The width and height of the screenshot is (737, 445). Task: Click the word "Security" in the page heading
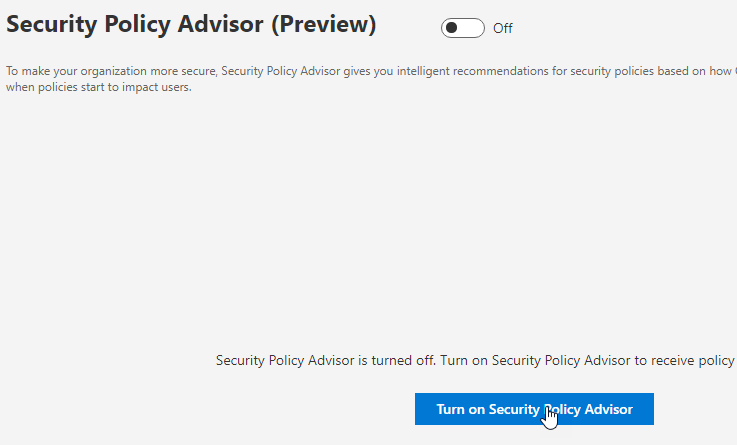[56, 26]
